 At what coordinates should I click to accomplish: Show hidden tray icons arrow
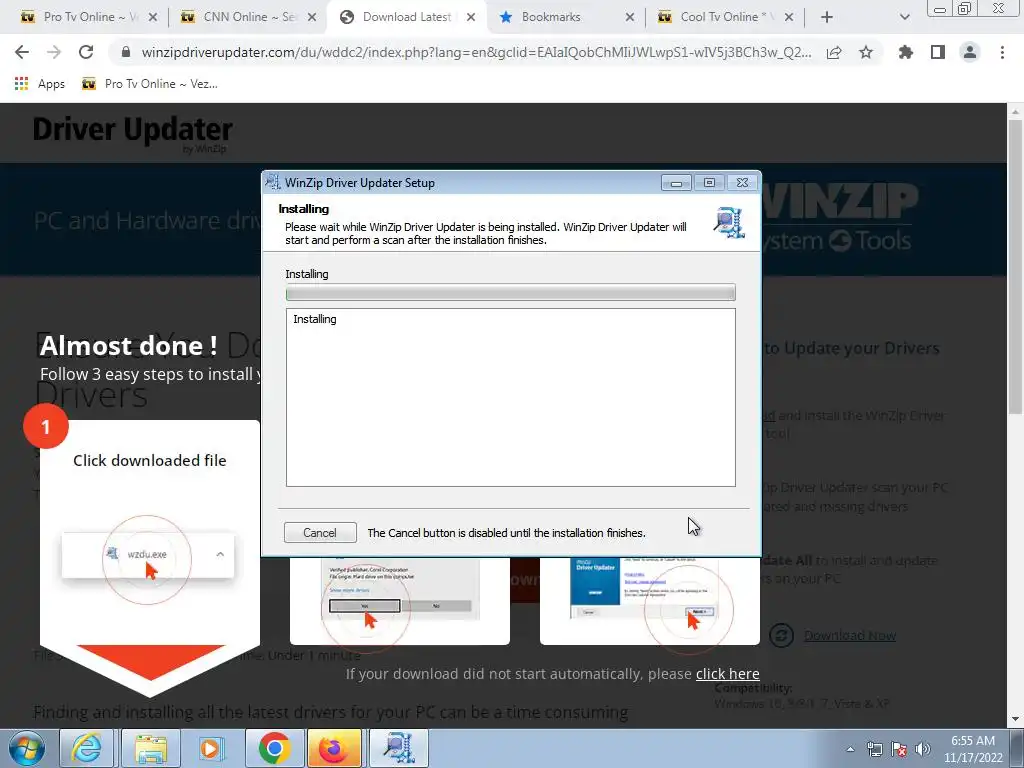(850, 749)
